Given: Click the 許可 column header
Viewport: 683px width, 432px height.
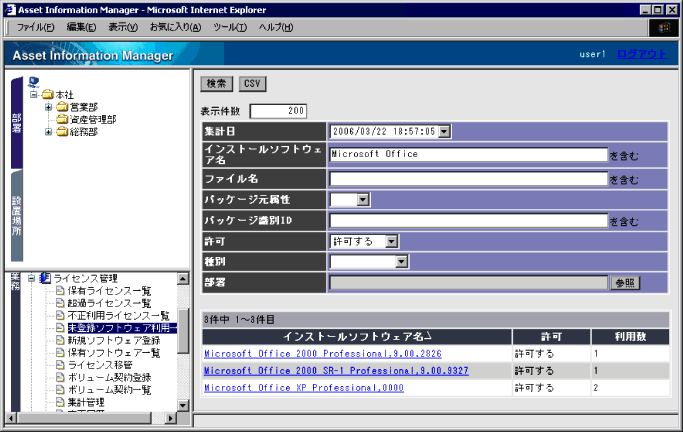Looking at the screenshot, I should coord(551,337).
